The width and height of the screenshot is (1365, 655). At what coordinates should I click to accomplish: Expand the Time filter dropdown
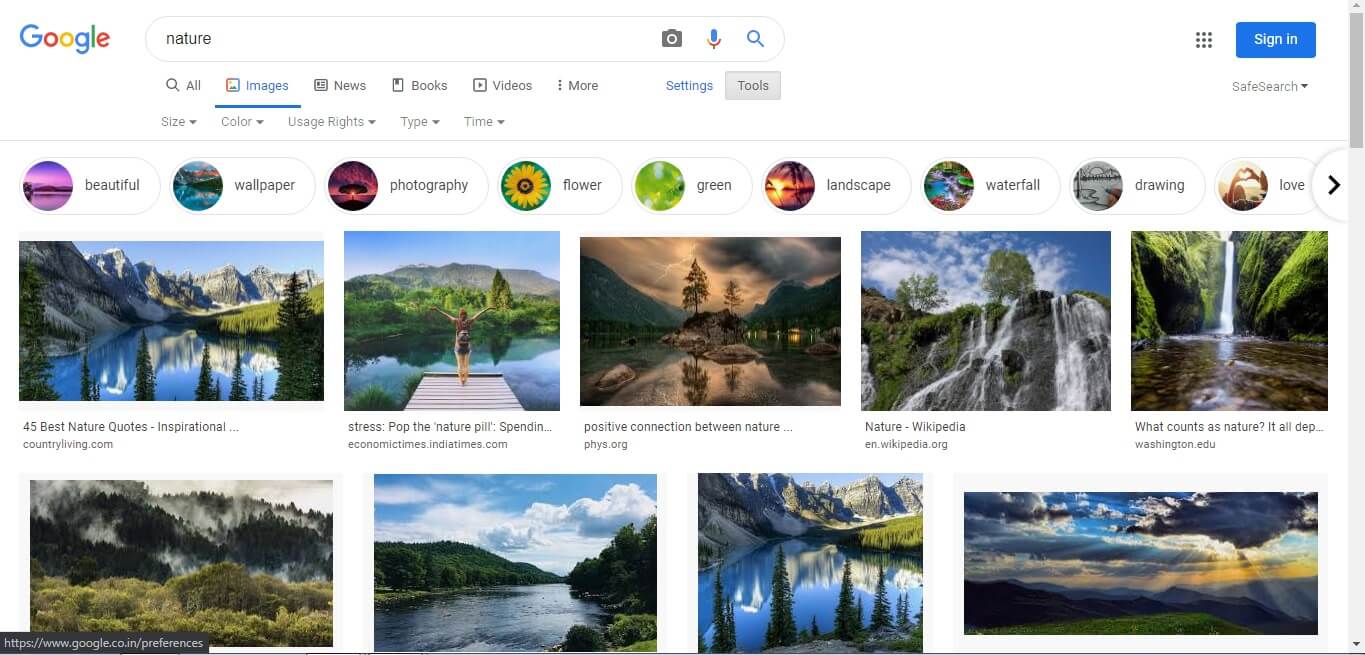click(x=483, y=121)
